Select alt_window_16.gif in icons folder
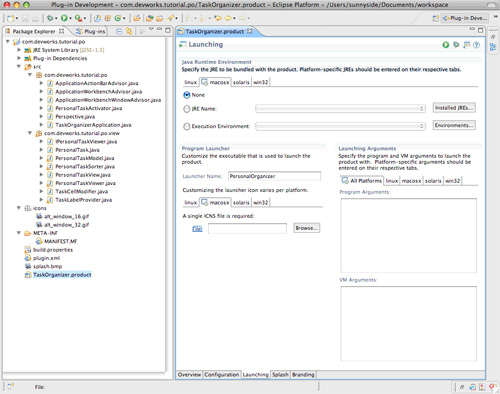500x394 pixels. click(66, 216)
